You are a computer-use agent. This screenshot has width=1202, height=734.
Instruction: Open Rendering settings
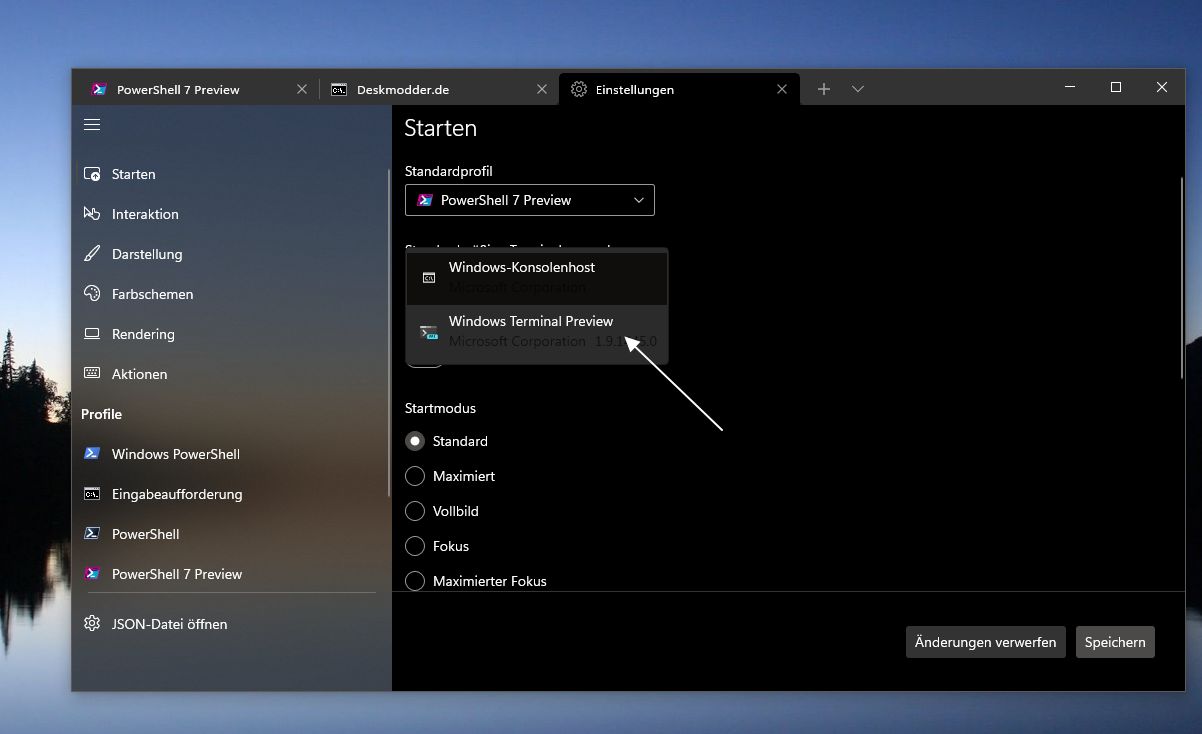[230, 334]
